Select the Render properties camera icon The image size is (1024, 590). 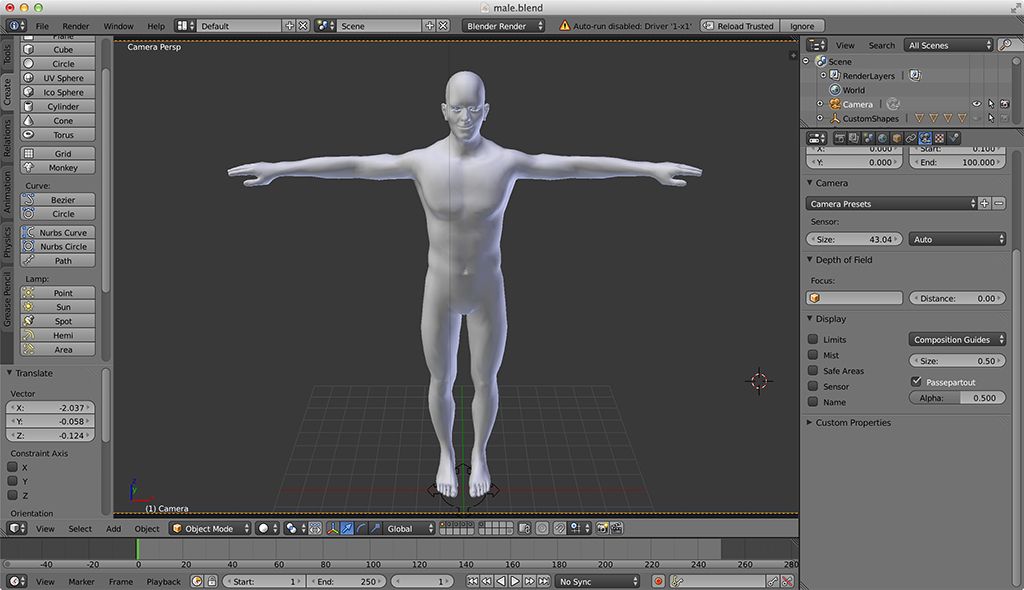click(x=840, y=138)
